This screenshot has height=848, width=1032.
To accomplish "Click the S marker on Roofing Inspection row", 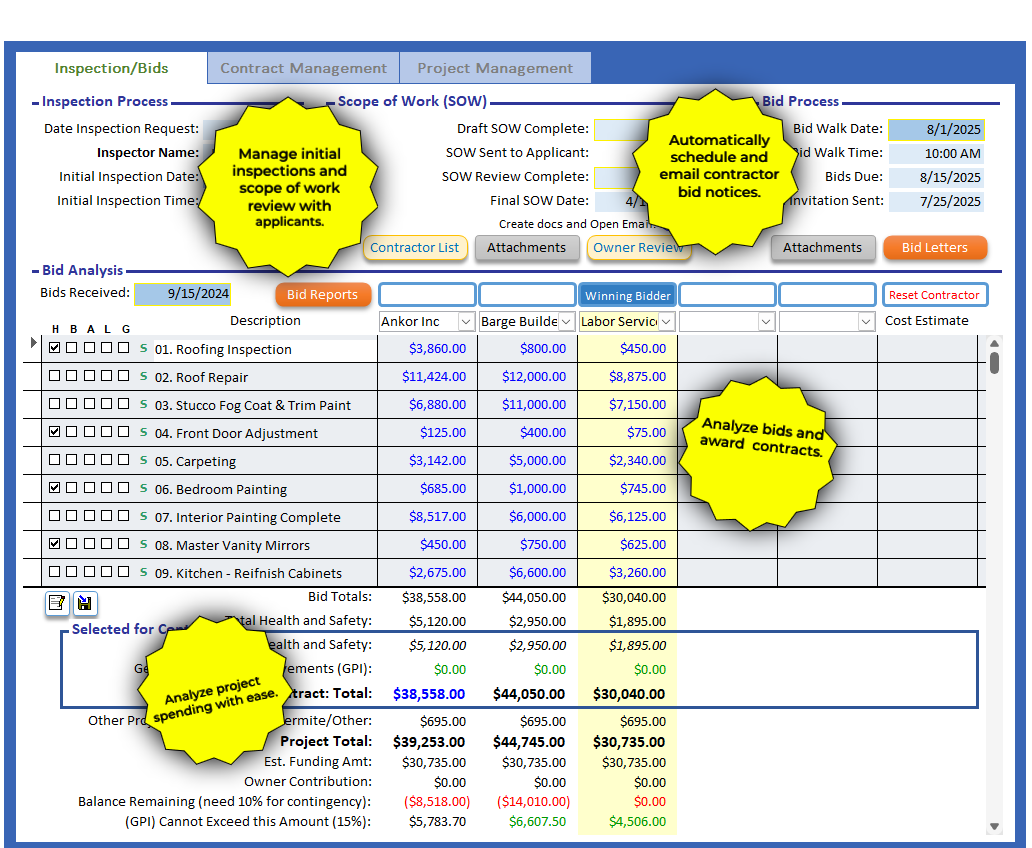I will (143, 348).
